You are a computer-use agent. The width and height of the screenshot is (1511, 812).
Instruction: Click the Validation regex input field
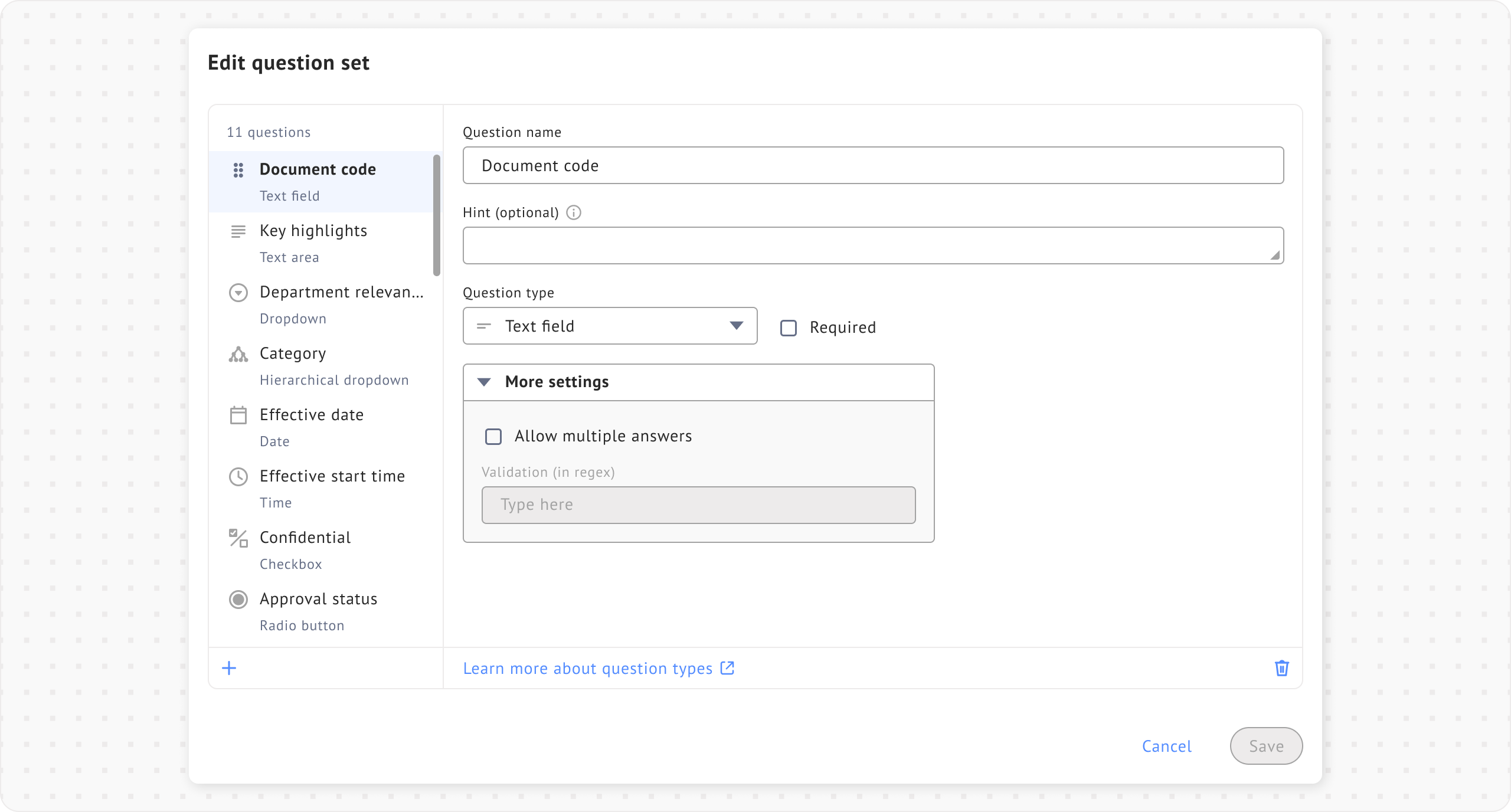pyautogui.click(x=698, y=505)
